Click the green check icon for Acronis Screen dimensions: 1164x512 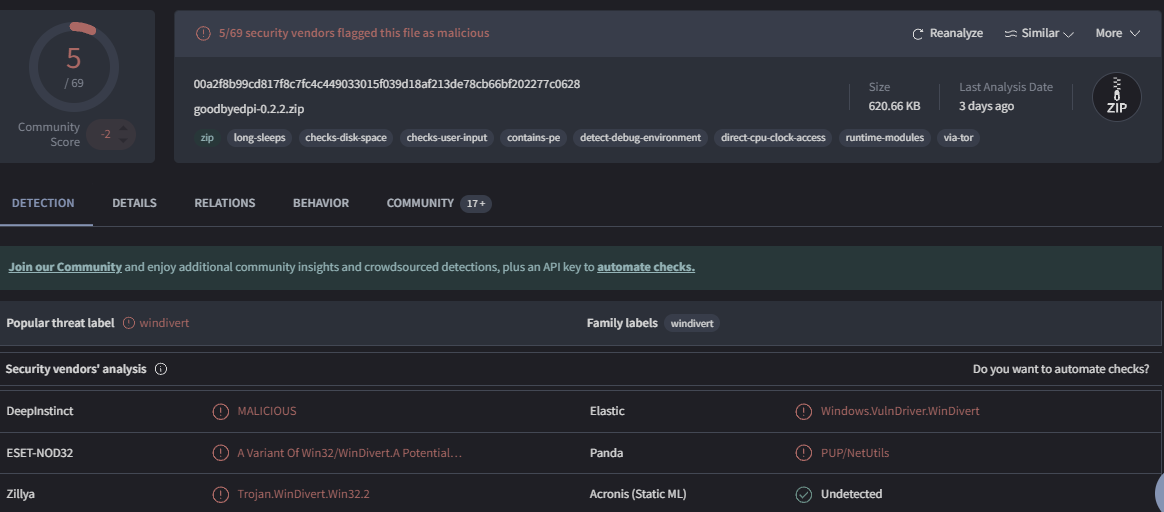[x=803, y=494]
